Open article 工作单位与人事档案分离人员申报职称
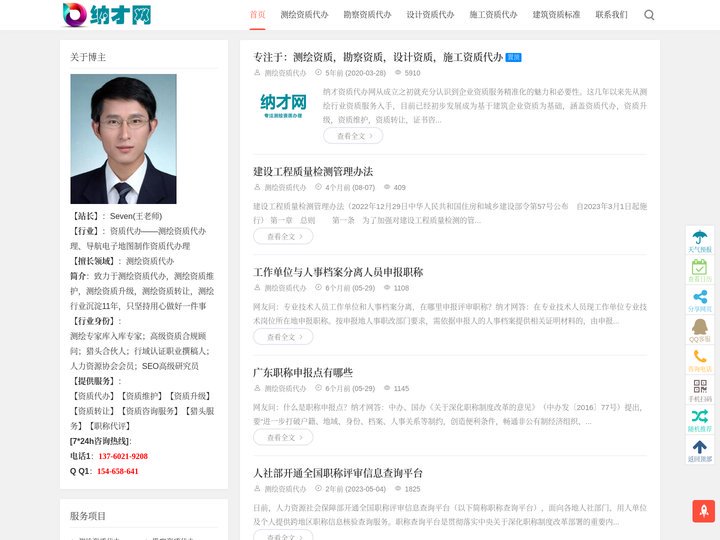This screenshot has height=540, width=720. pos(338,272)
